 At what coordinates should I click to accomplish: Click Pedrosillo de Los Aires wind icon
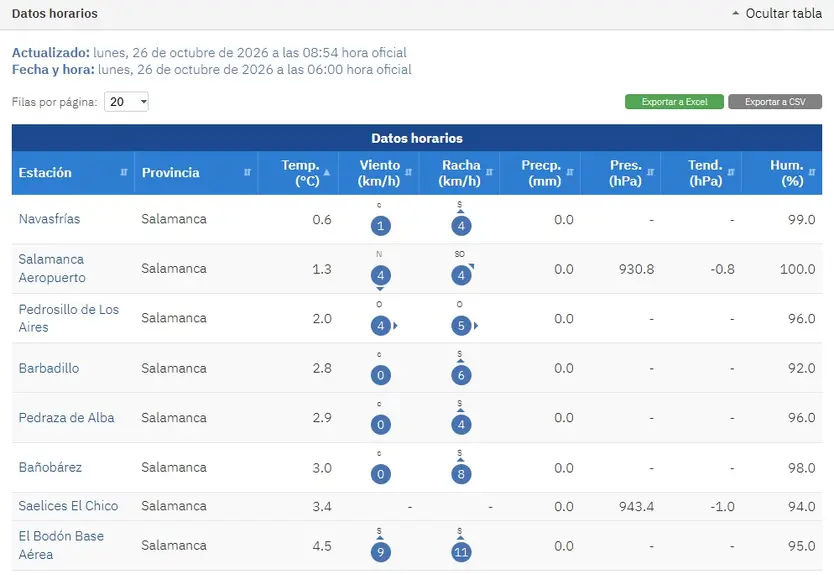point(380,326)
